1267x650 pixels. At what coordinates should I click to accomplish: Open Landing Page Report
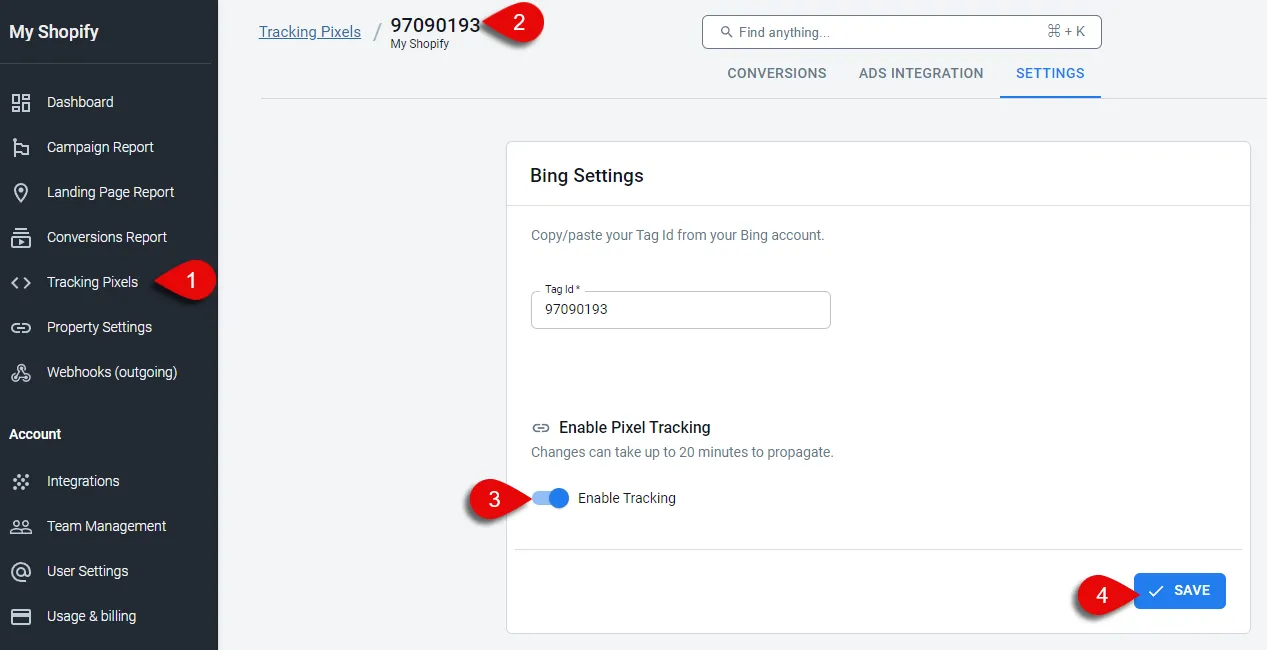pos(109,192)
